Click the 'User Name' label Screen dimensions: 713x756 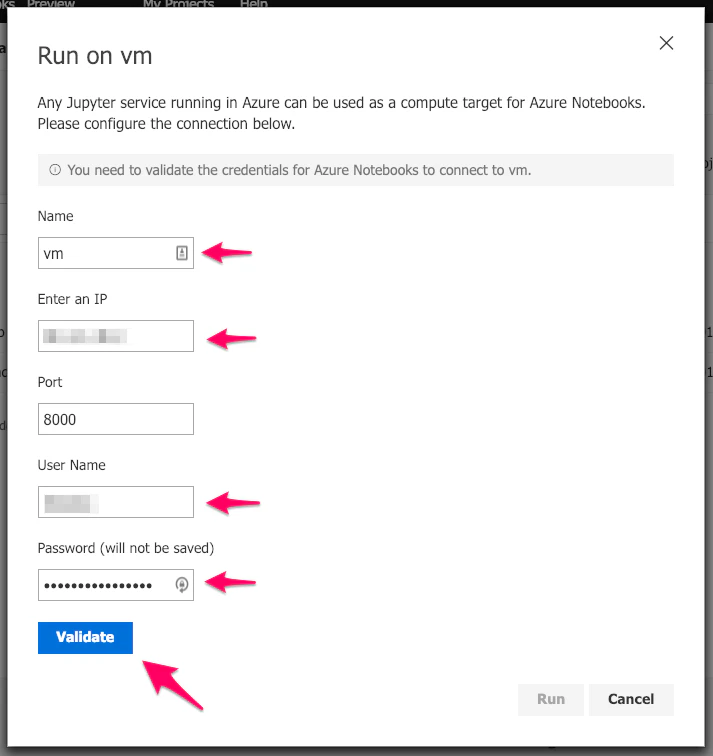pos(71,465)
